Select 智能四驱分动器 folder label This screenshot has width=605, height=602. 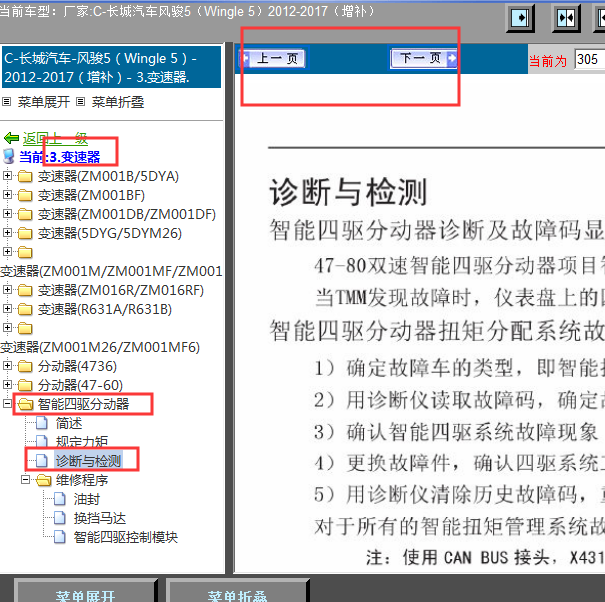tap(83, 404)
